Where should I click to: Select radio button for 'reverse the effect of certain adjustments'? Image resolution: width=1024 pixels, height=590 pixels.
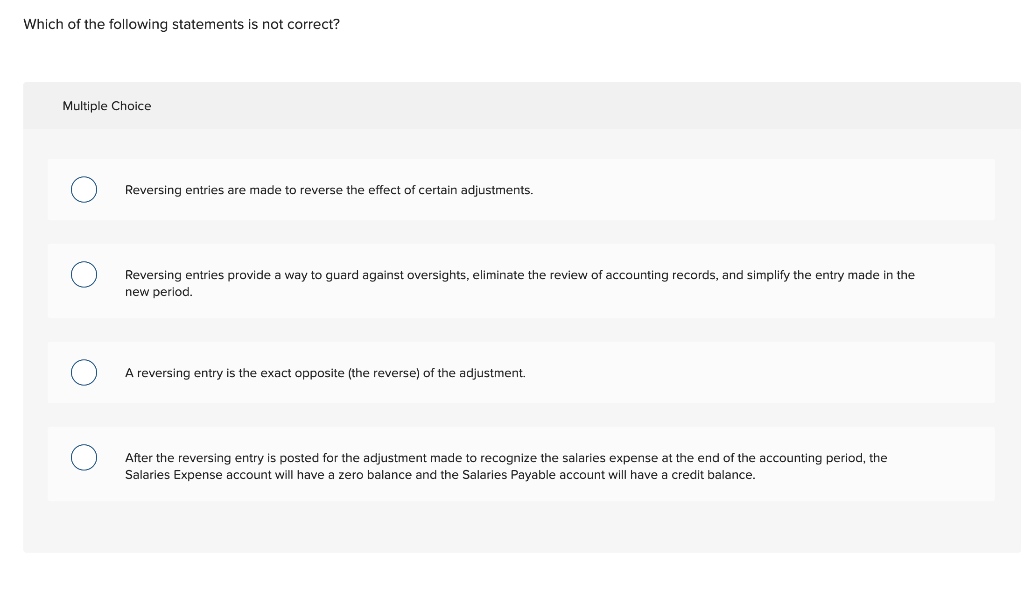tap(84, 189)
